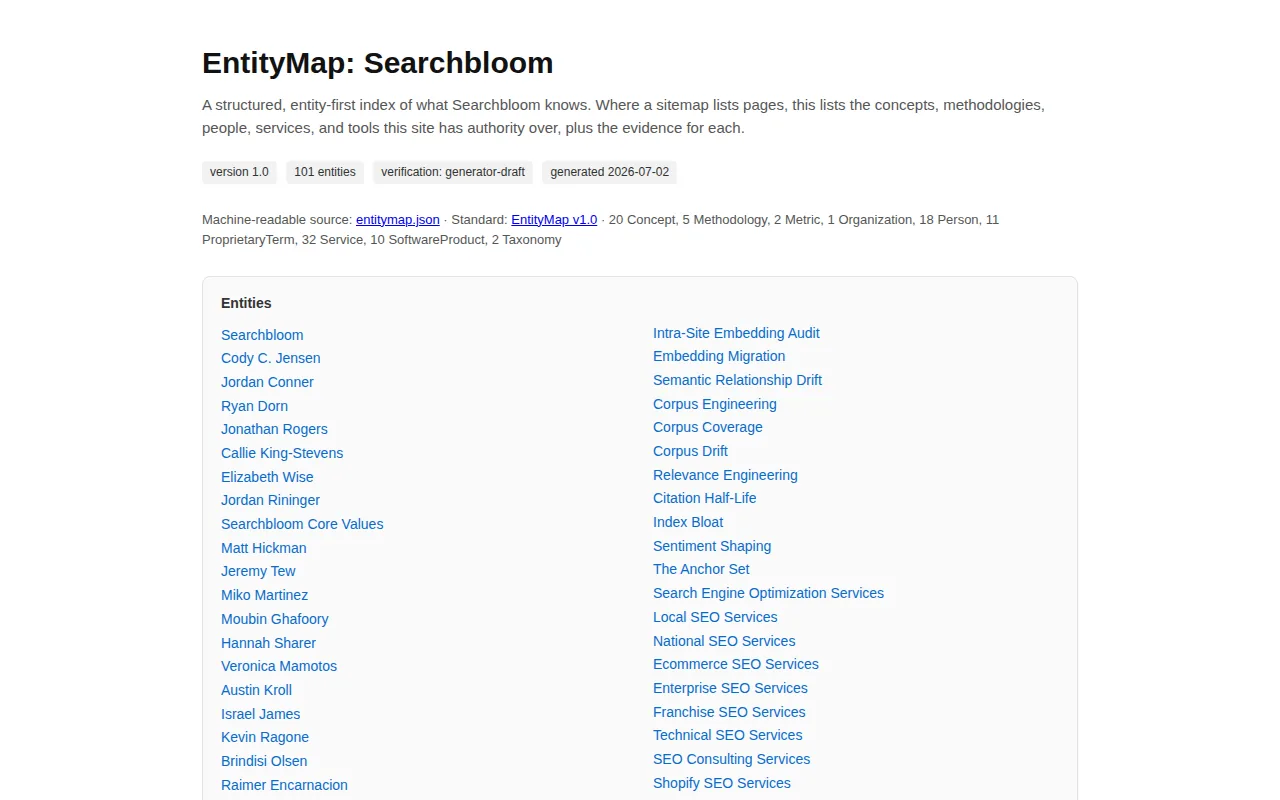Visit the Callie King-Stevens link
The image size is (1280, 800).
[282, 453]
